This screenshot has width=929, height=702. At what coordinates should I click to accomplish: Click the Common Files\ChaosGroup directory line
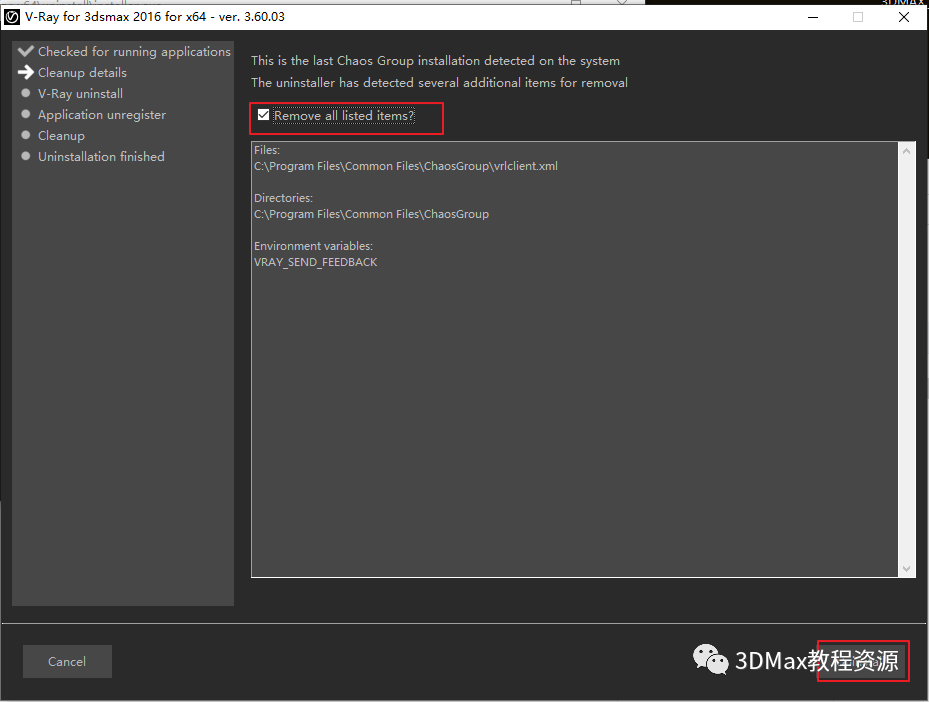371,214
